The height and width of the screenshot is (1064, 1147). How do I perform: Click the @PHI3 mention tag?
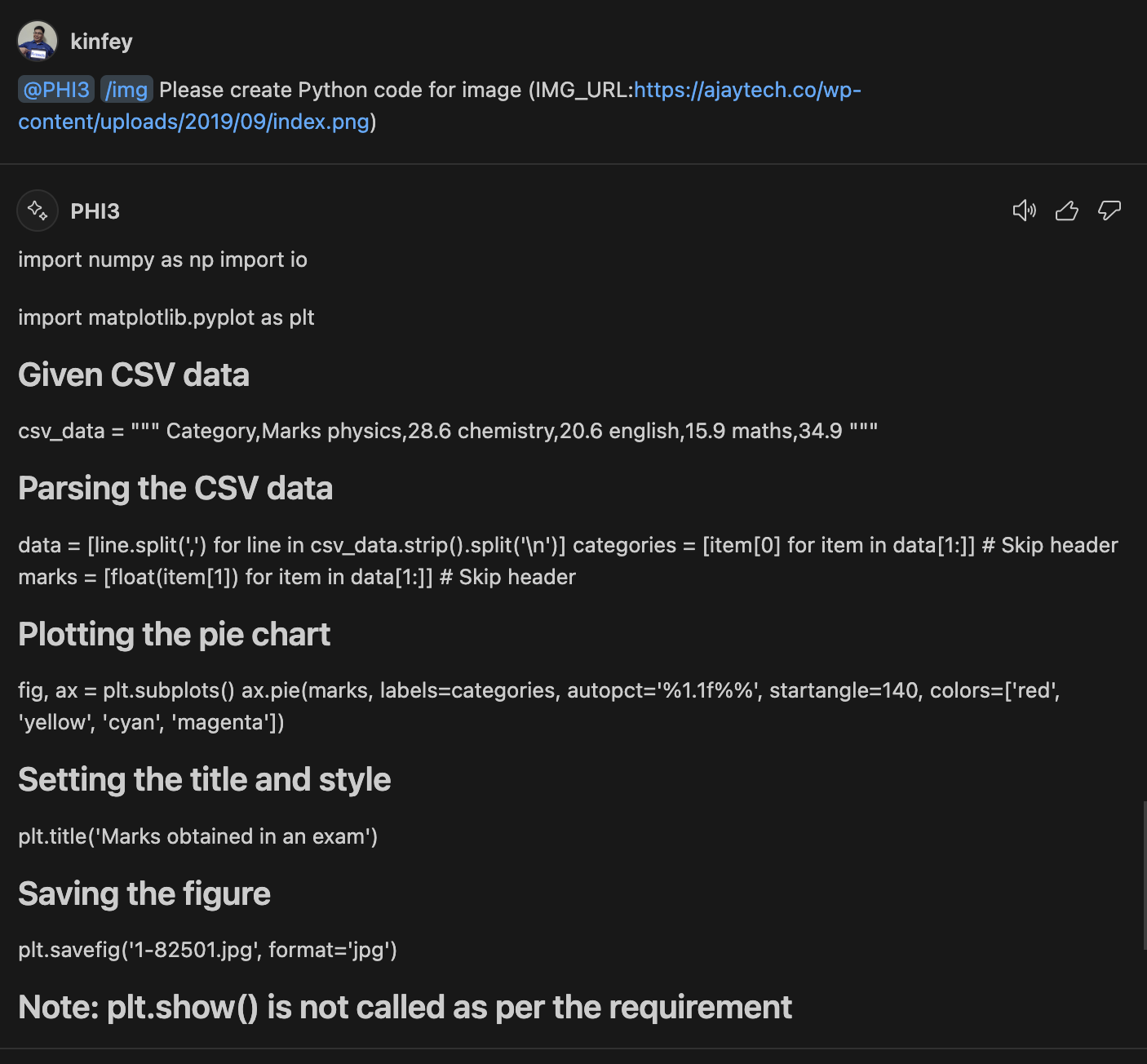[x=56, y=89]
